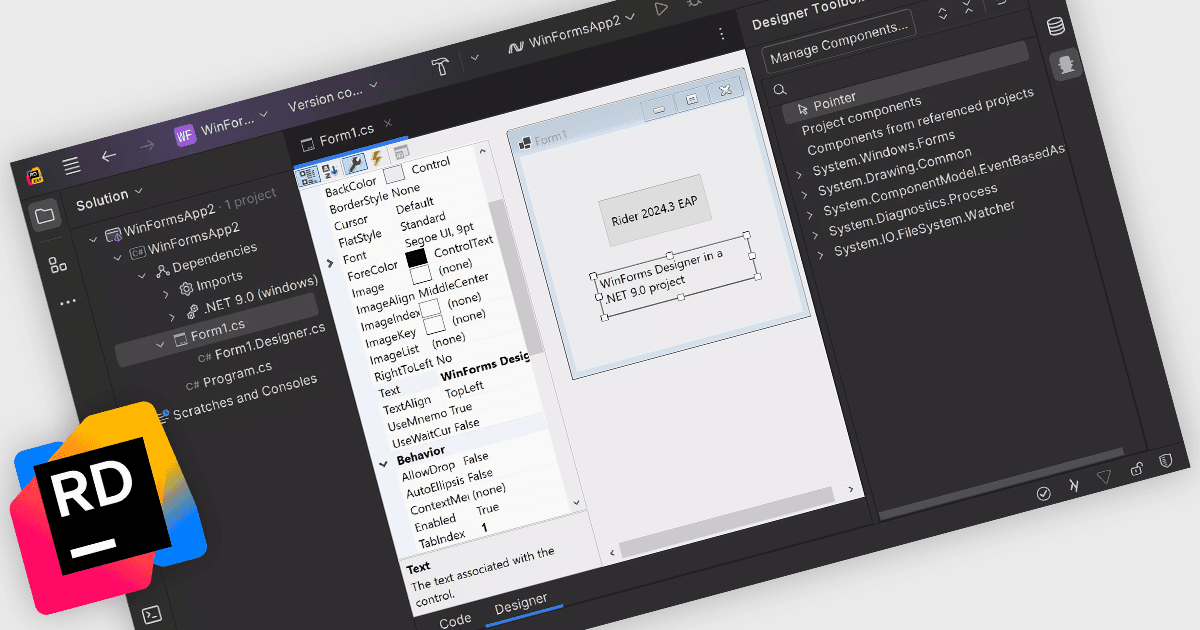Expand the Font property row
The height and width of the screenshot is (630, 1200).
pyautogui.click(x=329, y=263)
